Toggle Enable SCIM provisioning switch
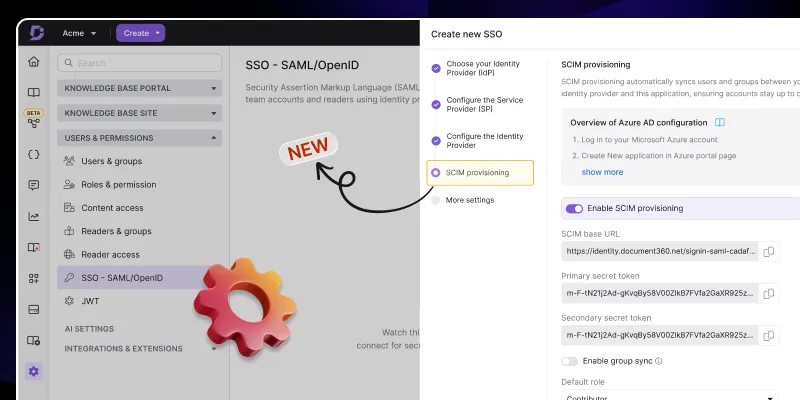Image resolution: width=800 pixels, height=400 pixels. pyautogui.click(x=574, y=208)
